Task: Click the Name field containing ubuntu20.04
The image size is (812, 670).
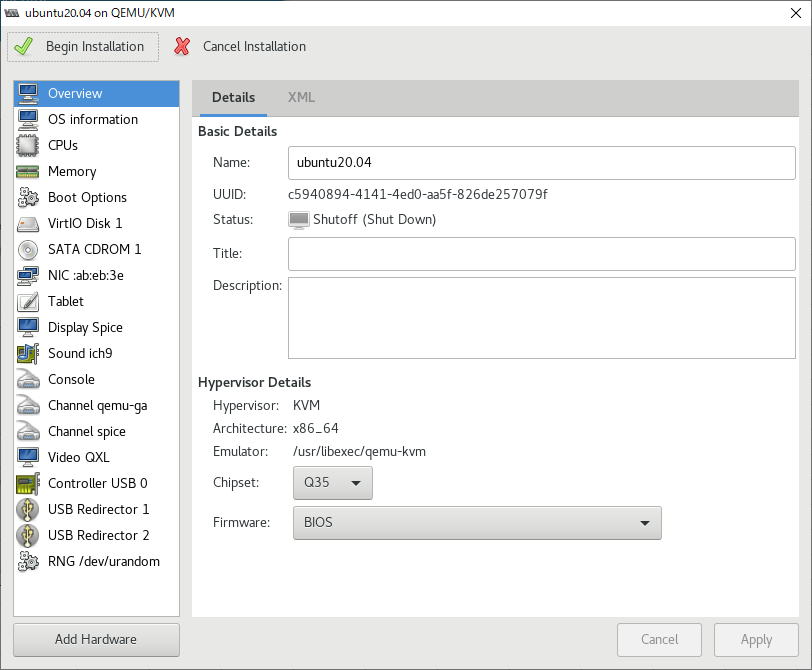Action: tap(542, 163)
